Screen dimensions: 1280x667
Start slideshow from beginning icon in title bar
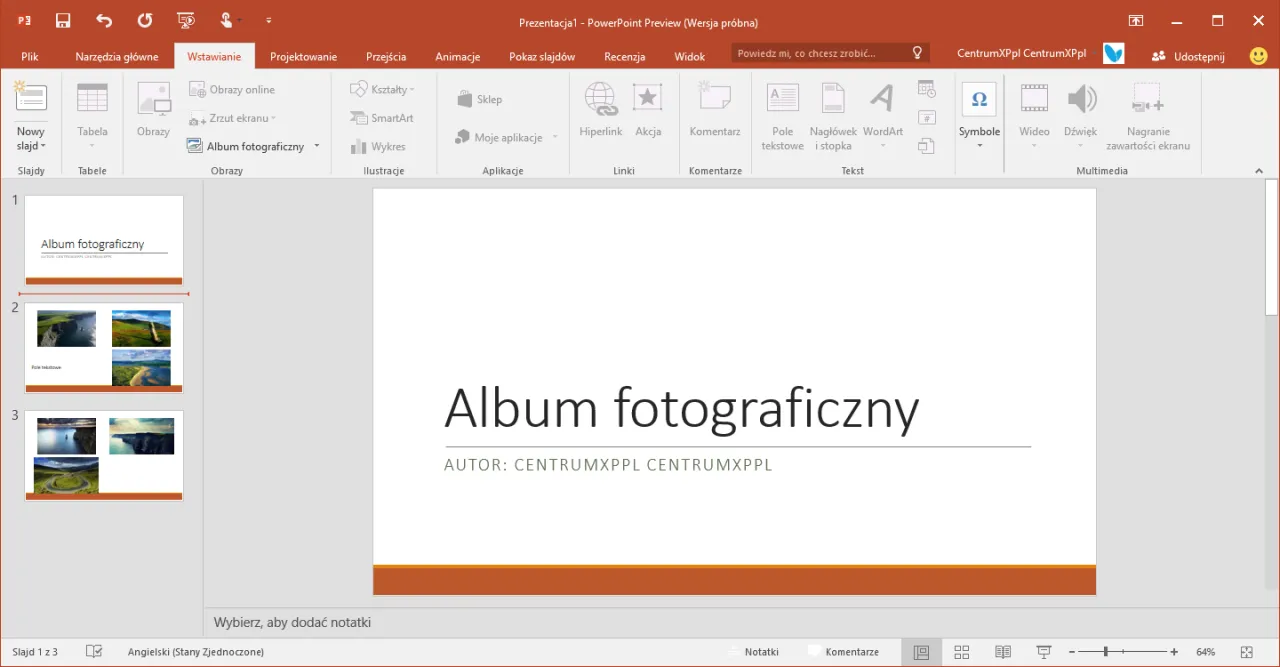[185, 20]
